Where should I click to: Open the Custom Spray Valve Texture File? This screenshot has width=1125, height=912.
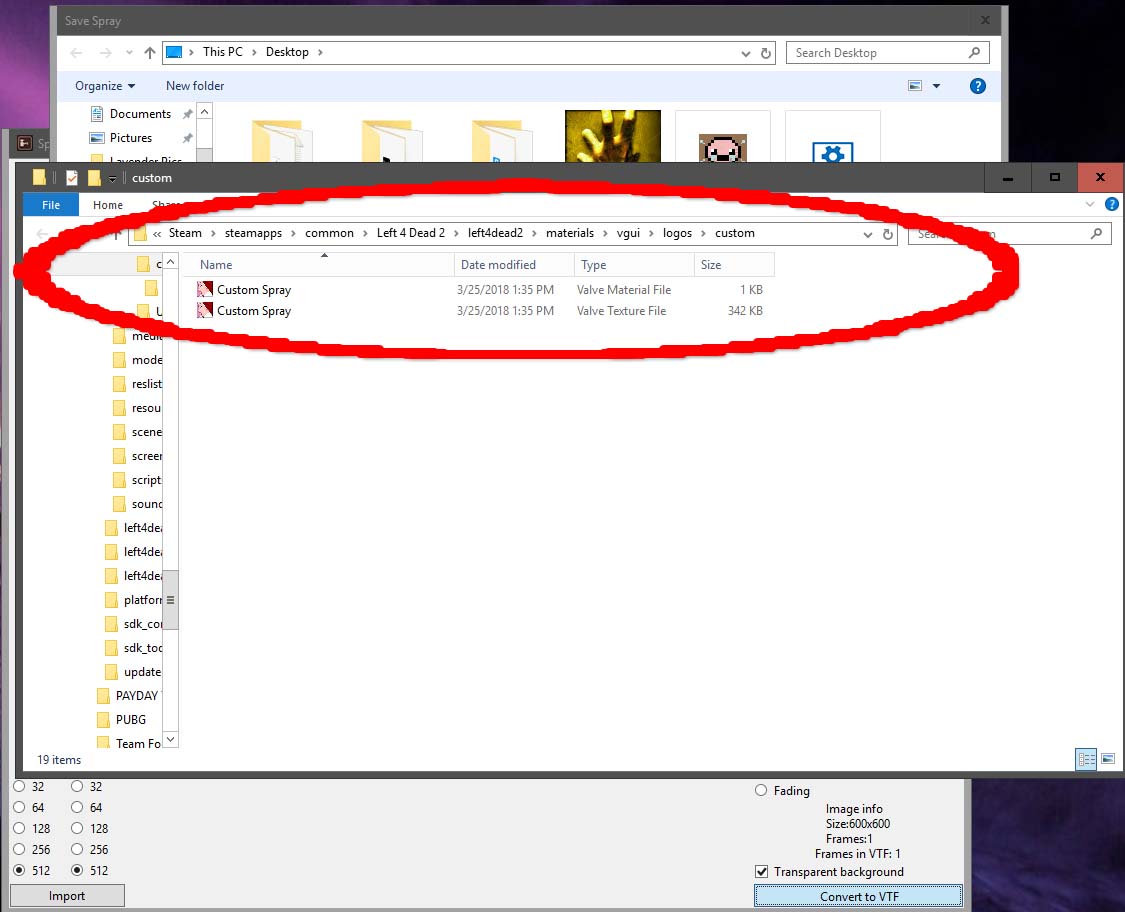pos(254,311)
